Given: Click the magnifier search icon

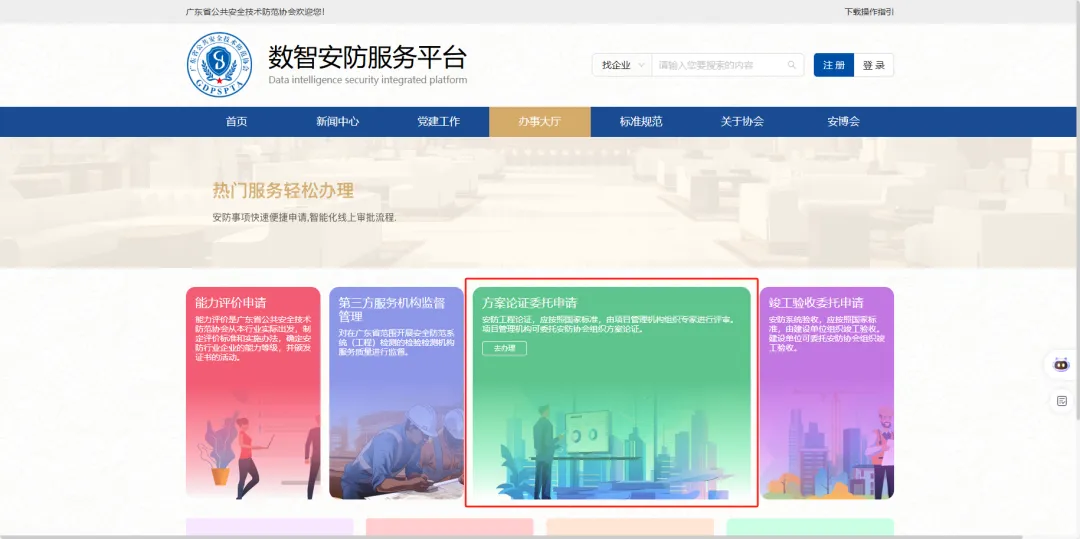Looking at the screenshot, I should (x=792, y=65).
